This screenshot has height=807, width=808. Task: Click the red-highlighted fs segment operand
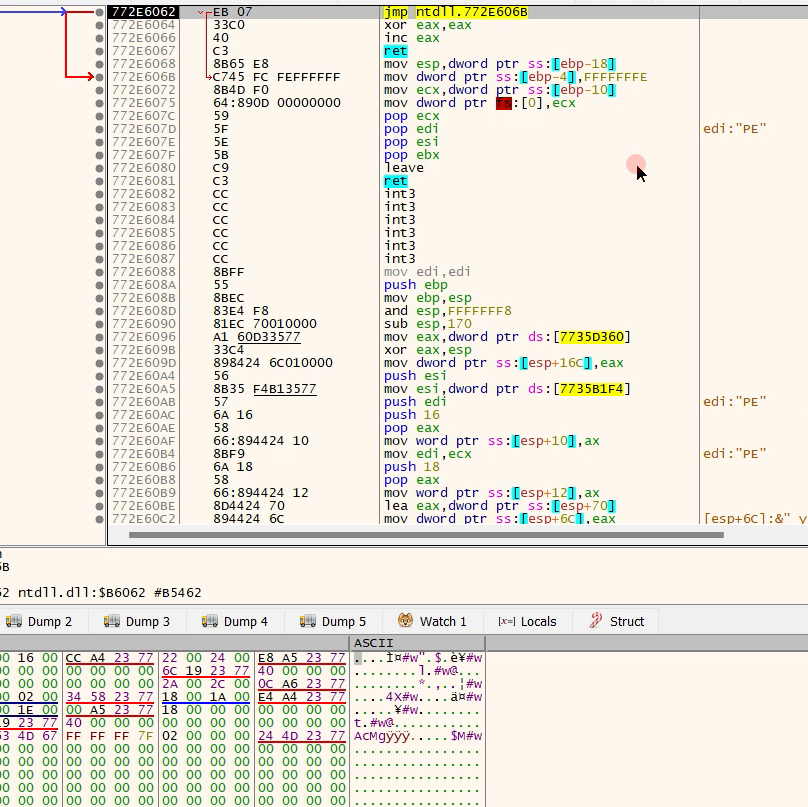503,103
